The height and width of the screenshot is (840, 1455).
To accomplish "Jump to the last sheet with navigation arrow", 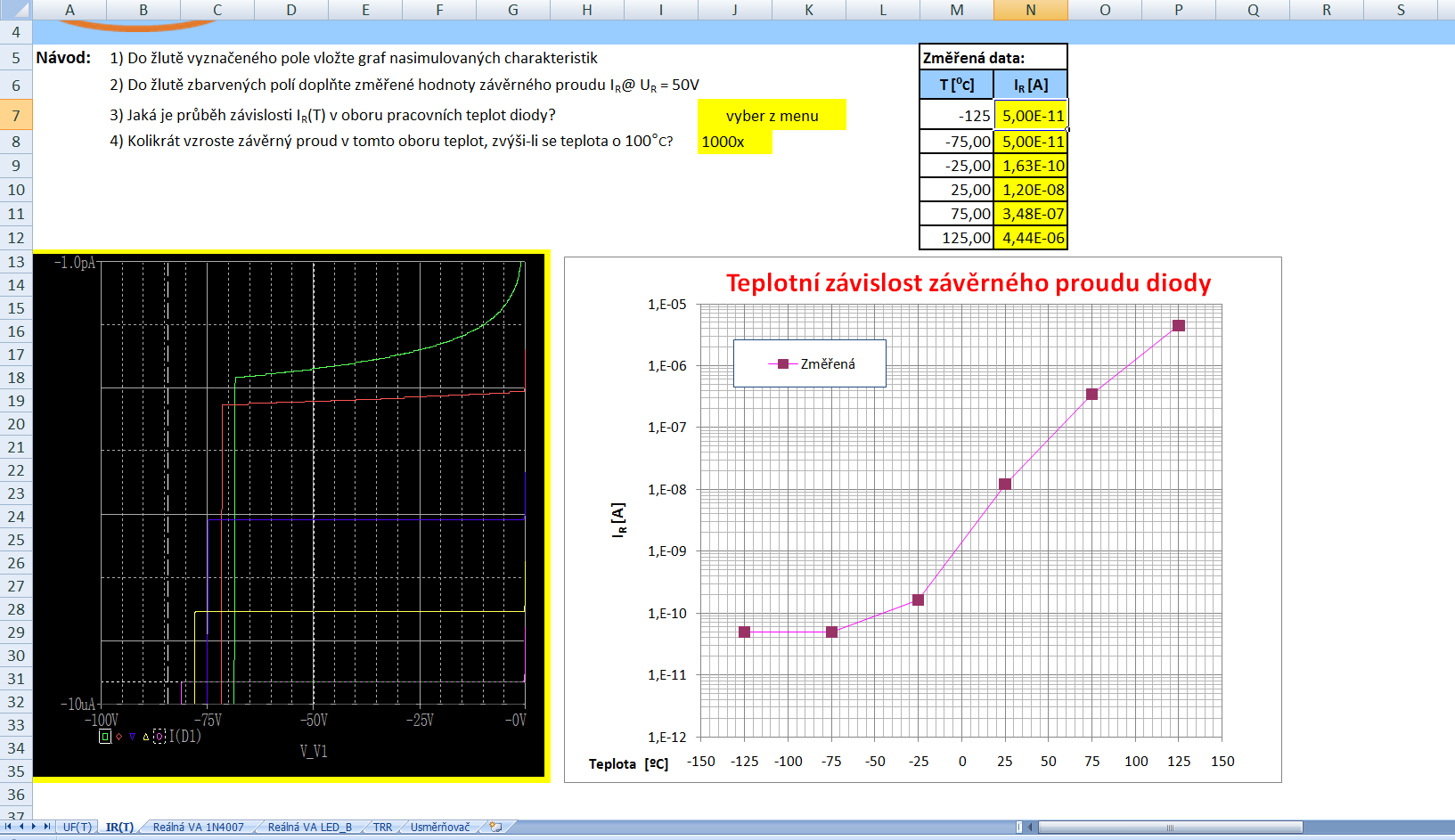I will point(48,827).
